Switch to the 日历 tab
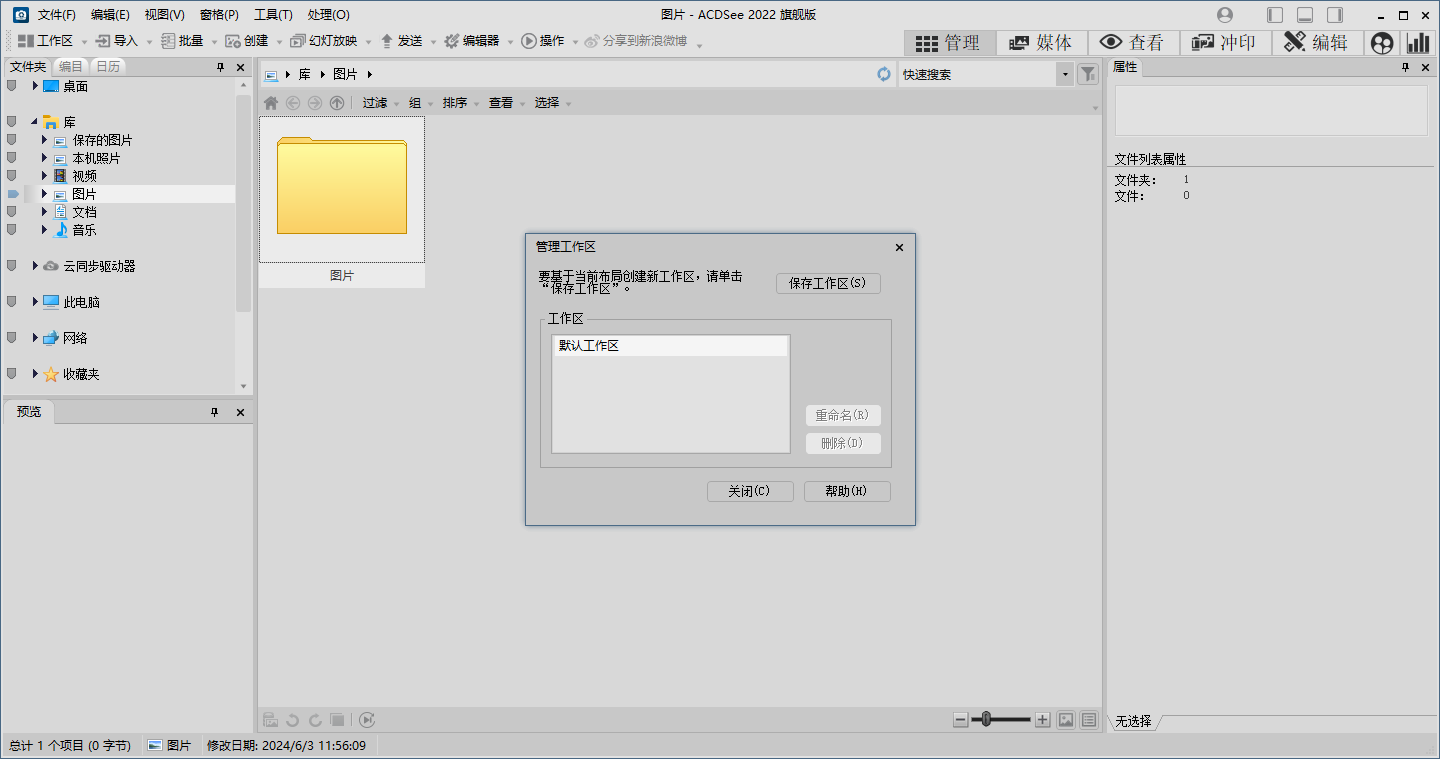The height and width of the screenshot is (759, 1440). (x=108, y=67)
